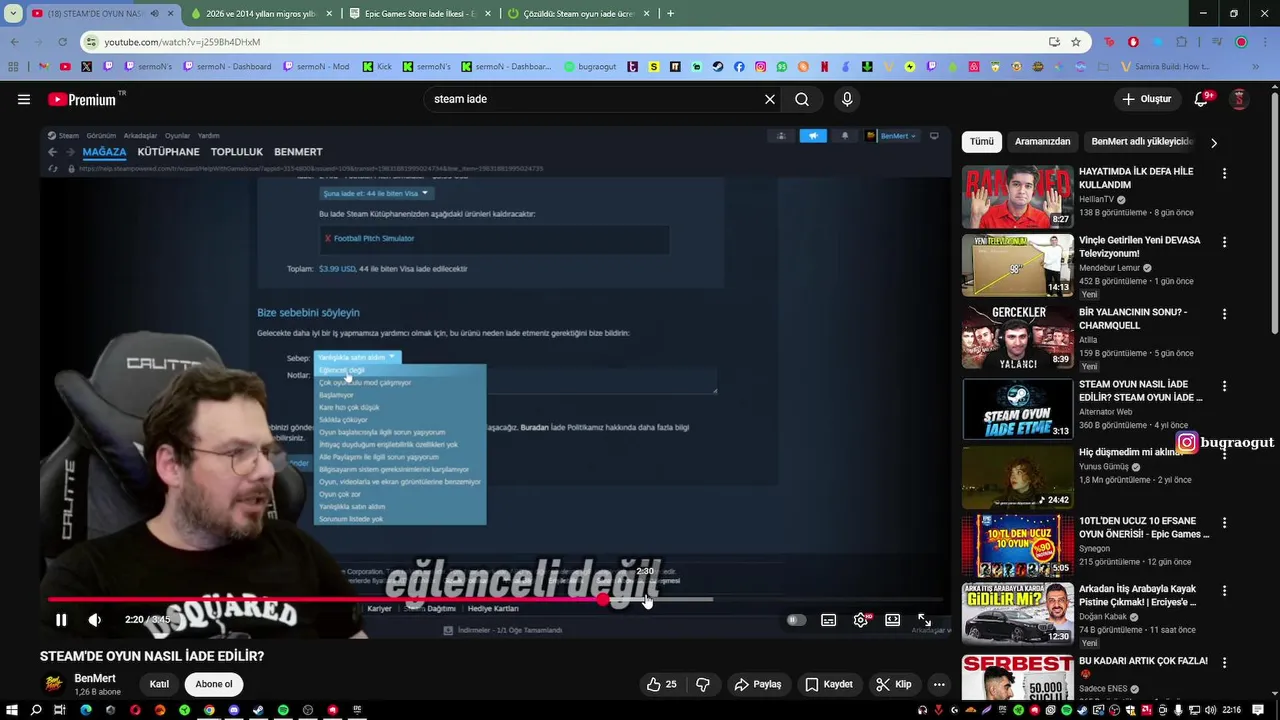Select the 'Aramanızdan' filter chip
This screenshot has width=1280, height=720.
(1042, 142)
